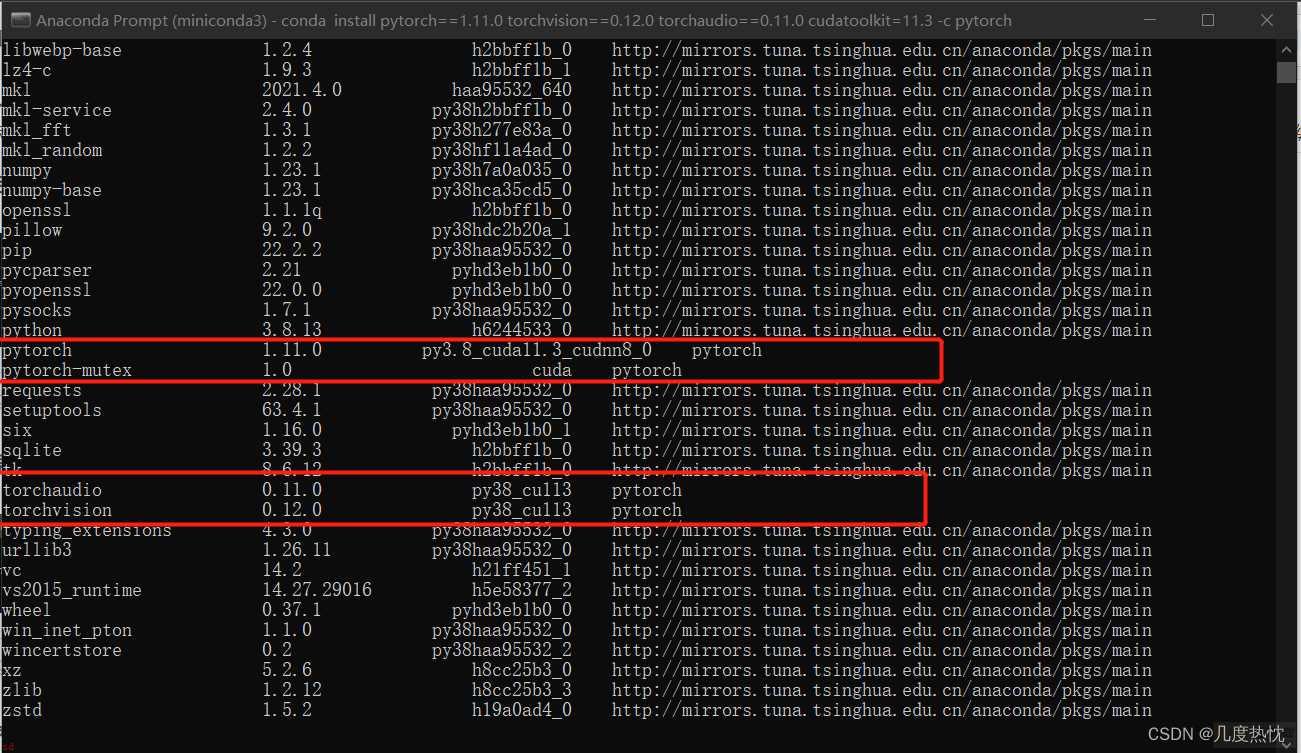This screenshot has width=1301, height=753.
Task: Click the mirror URL in the zstd row
Action: click(x=882, y=710)
